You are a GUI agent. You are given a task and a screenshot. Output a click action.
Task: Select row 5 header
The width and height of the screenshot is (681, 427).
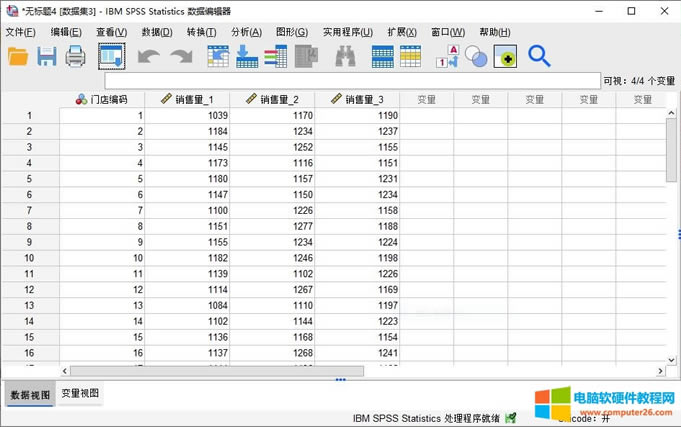[x=29, y=179]
